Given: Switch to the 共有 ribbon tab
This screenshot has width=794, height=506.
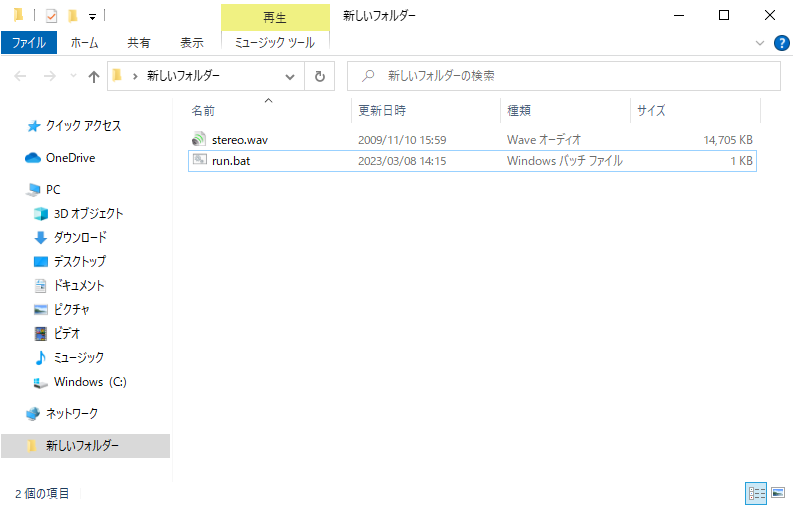Looking at the screenshot, I should click(x=139, y=43).
